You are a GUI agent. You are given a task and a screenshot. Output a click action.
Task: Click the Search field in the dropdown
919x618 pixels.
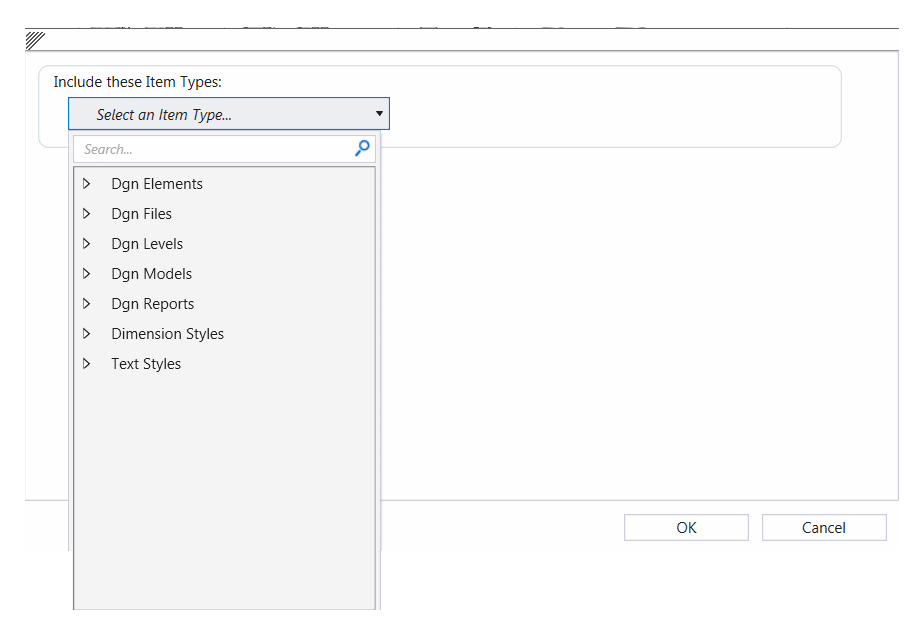pos(224,150)
